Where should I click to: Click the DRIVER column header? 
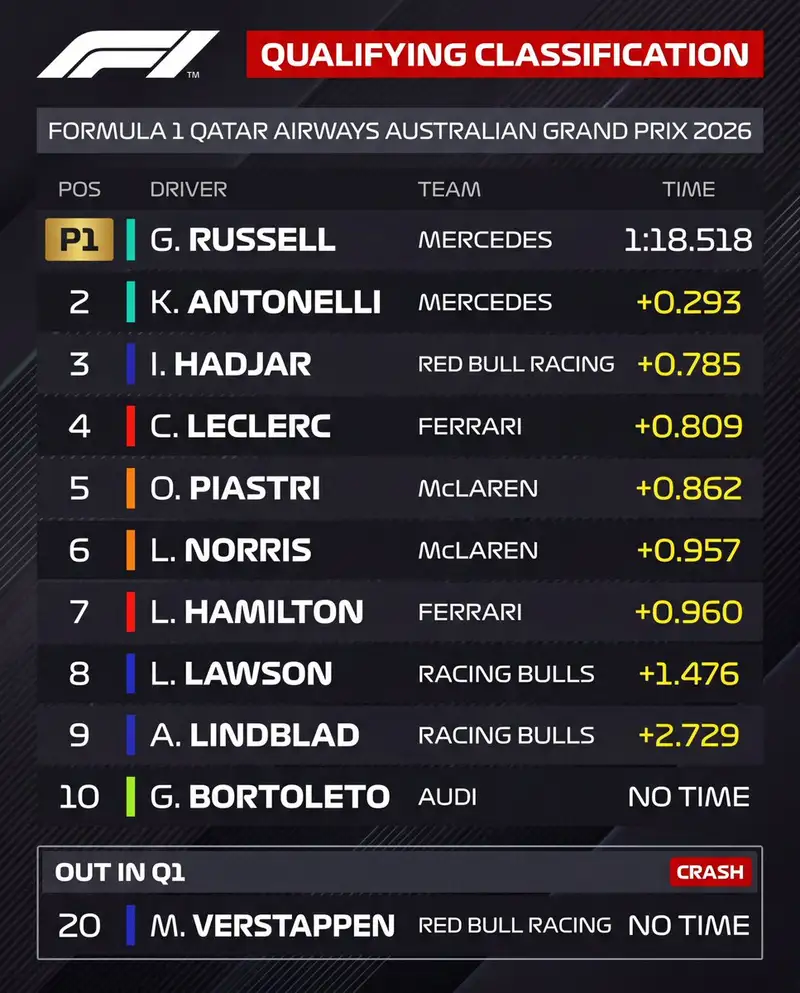tap(188, 189)
